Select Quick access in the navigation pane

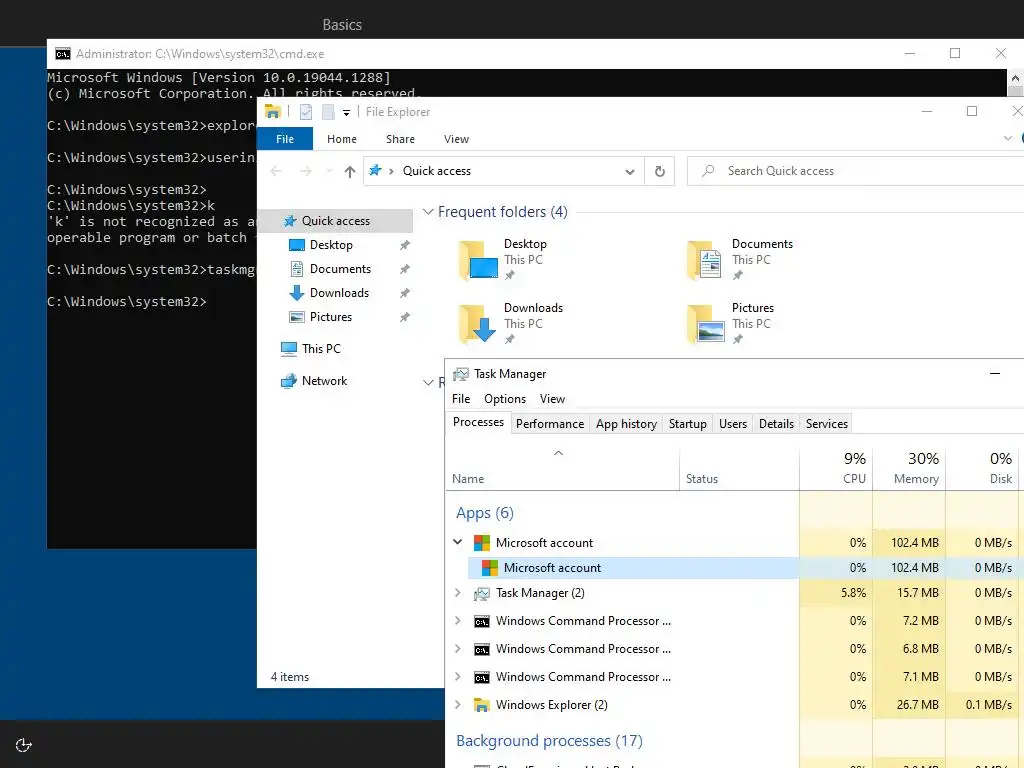pyautogui.click(x=336, y=221)
